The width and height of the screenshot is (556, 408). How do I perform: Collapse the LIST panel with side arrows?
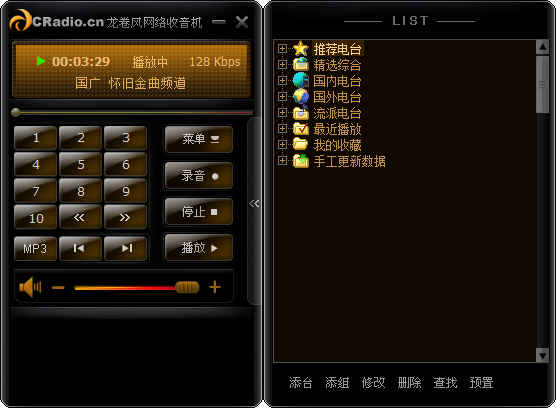254,204
